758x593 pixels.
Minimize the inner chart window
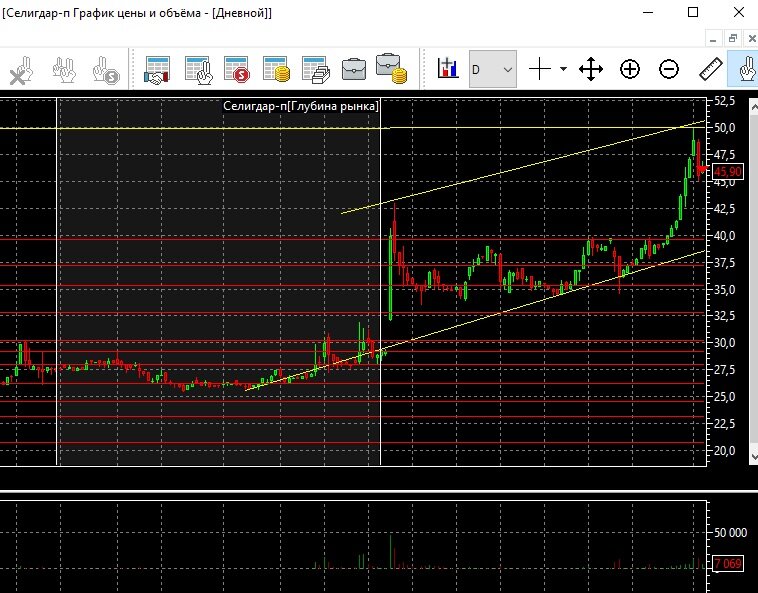tap(713, 39)
